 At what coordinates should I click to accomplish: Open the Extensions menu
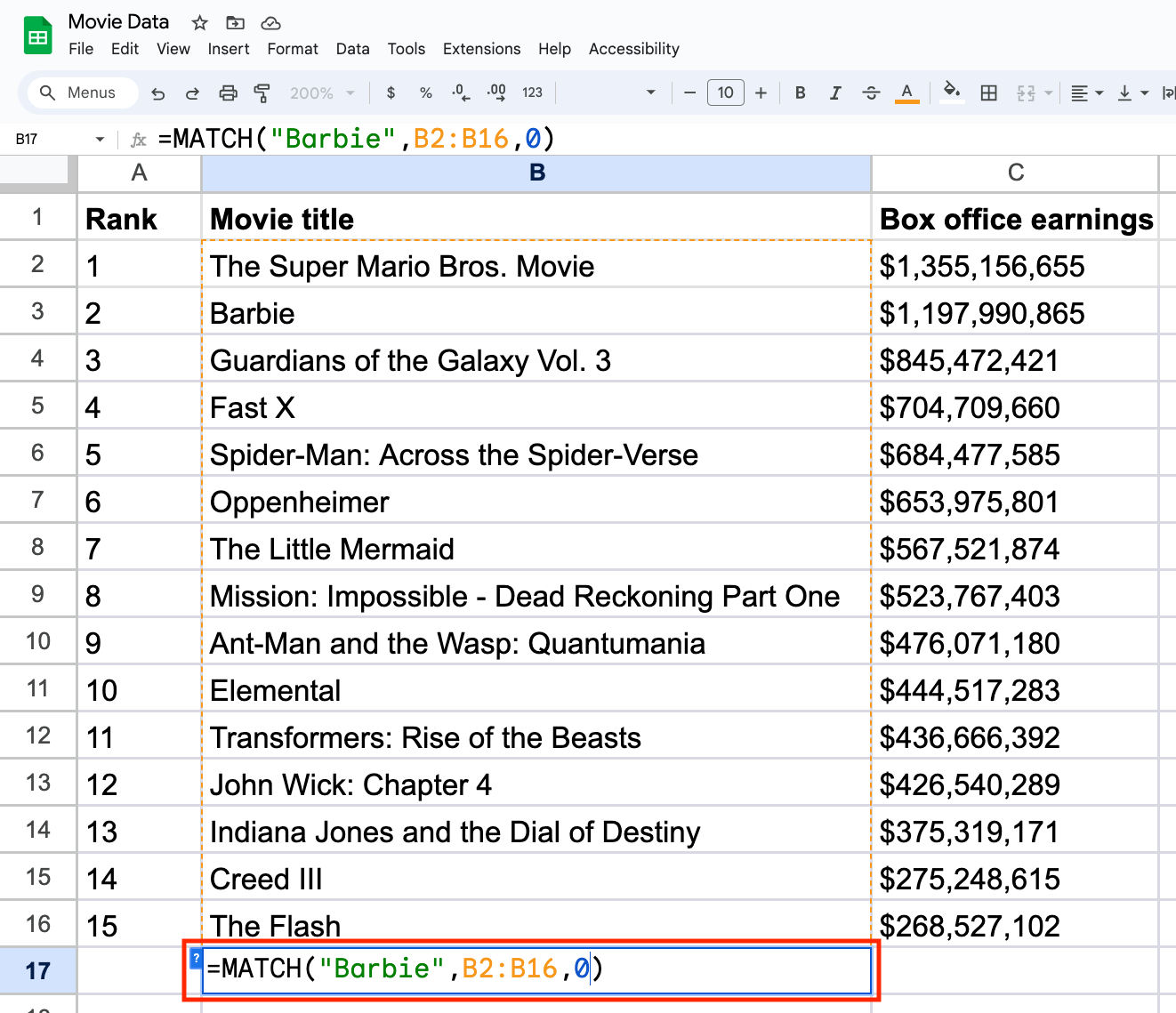point(482,49)
